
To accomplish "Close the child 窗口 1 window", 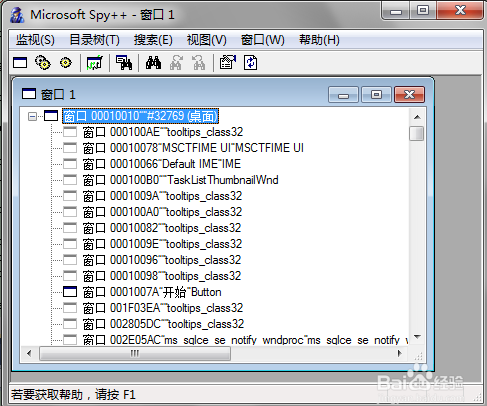I will tap(409, 95).
